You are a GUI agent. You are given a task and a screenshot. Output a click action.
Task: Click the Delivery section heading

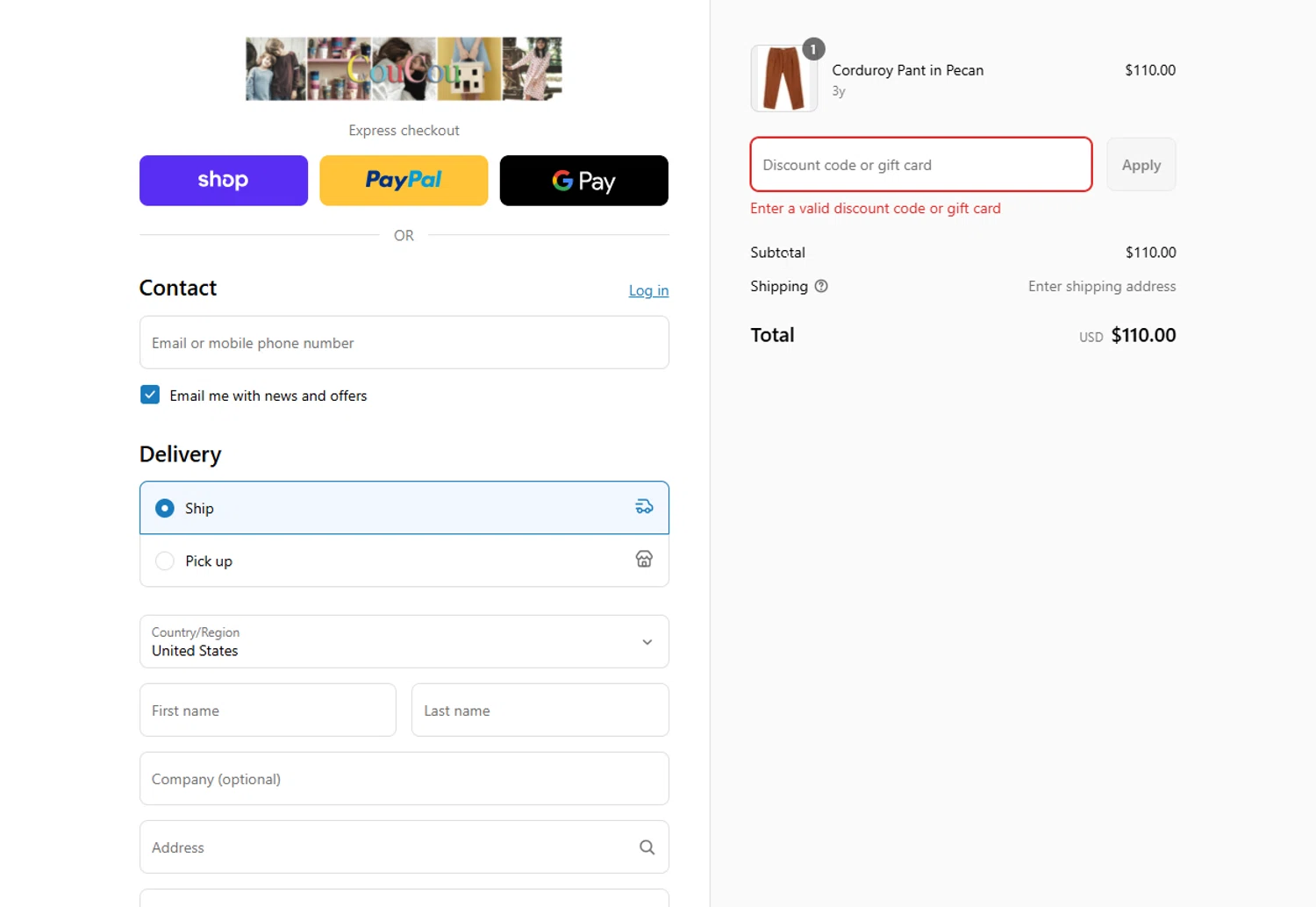180,454
